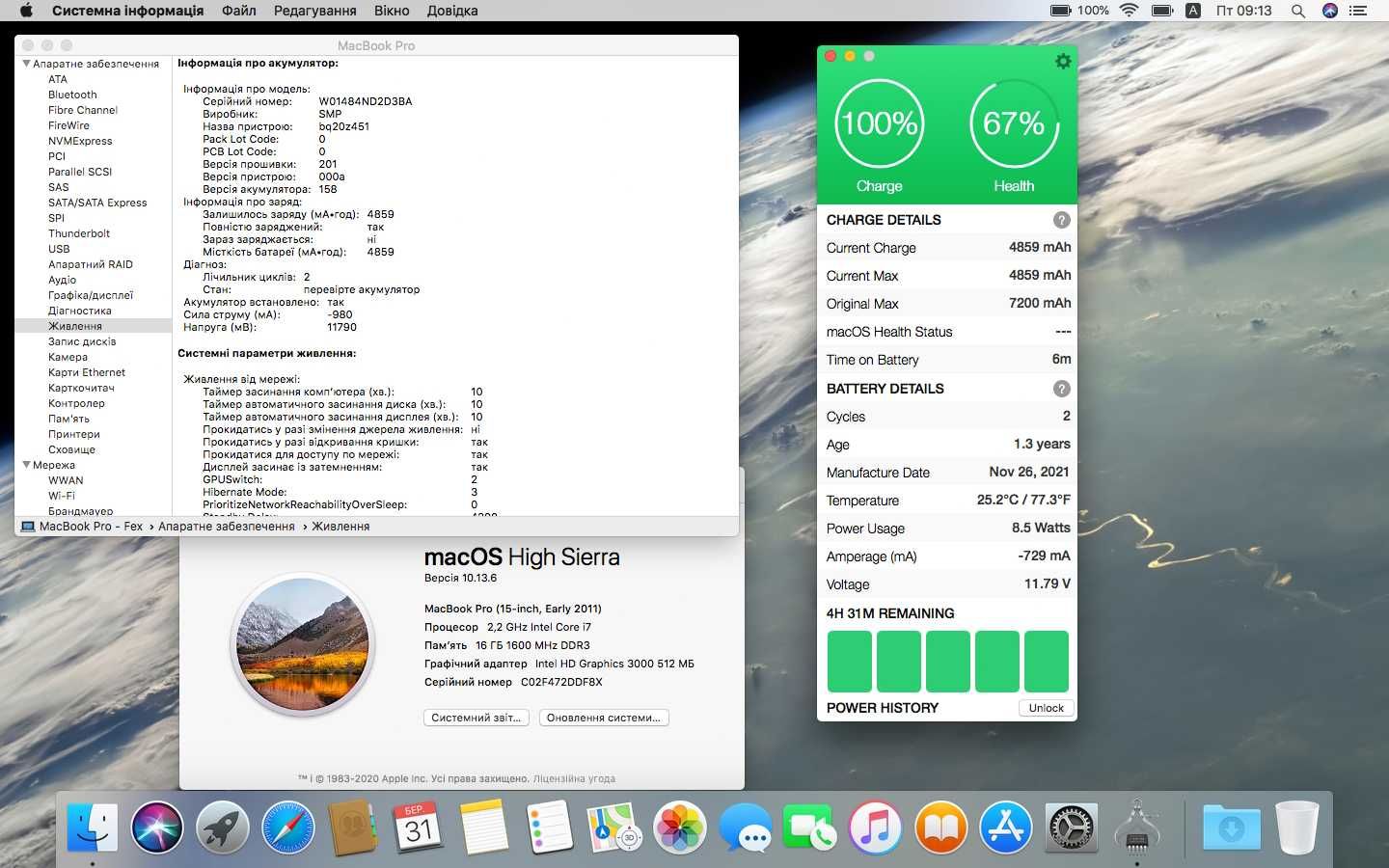Open Spotlight search in menu bar

(1298, 11)
